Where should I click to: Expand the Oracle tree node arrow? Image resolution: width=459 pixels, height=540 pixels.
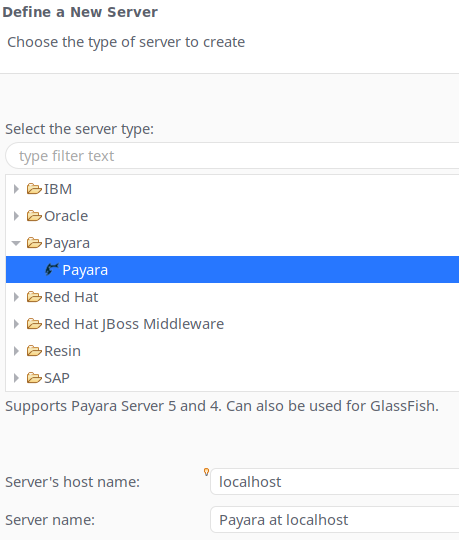pyautogui.click(x=16, y=216)
